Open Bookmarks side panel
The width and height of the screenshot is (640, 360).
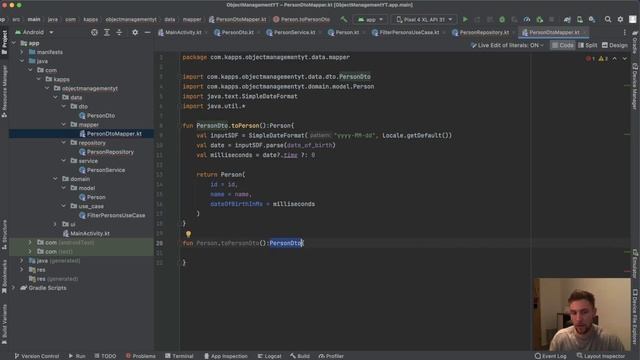(4, 277)
